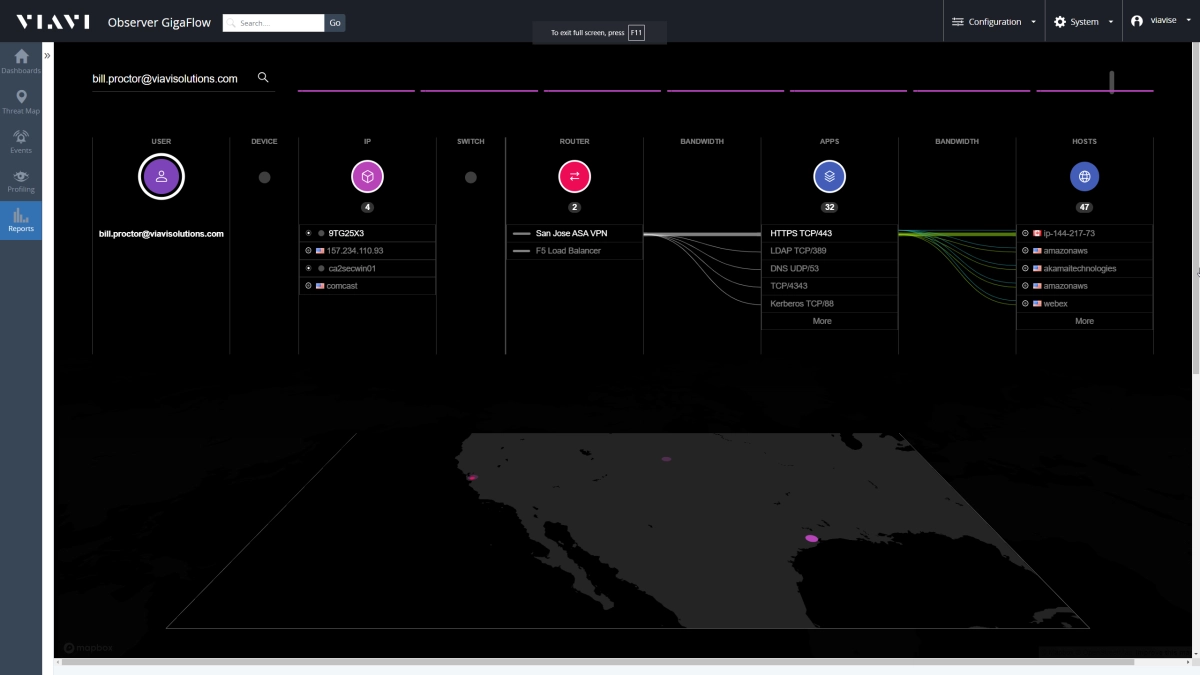Select the DNS UDP/53 application
This screenshot has width=1200, height=675.
click(x=829, y=268)
